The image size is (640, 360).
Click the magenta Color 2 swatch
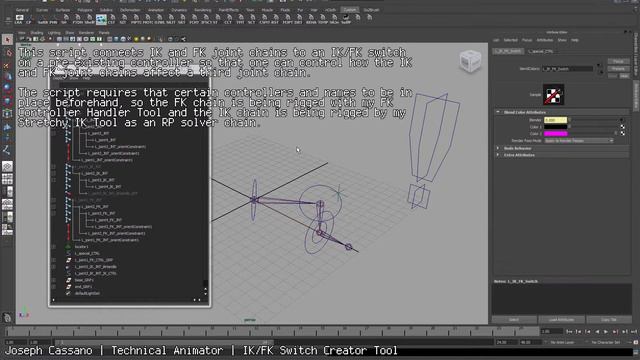tap(555, 133)
